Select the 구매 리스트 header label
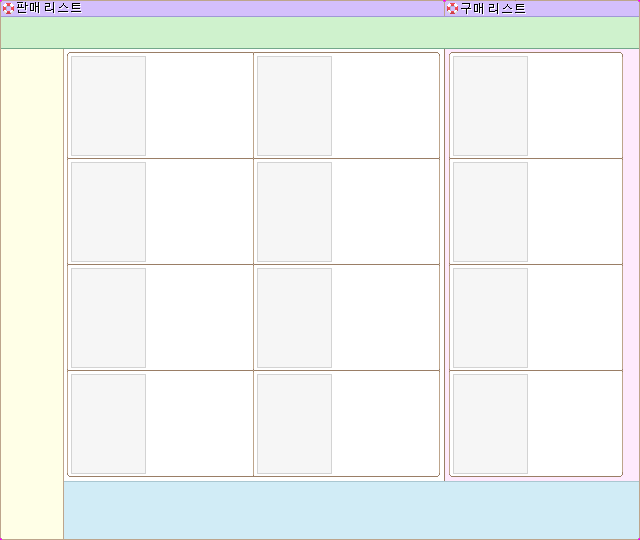 point(492,8)
